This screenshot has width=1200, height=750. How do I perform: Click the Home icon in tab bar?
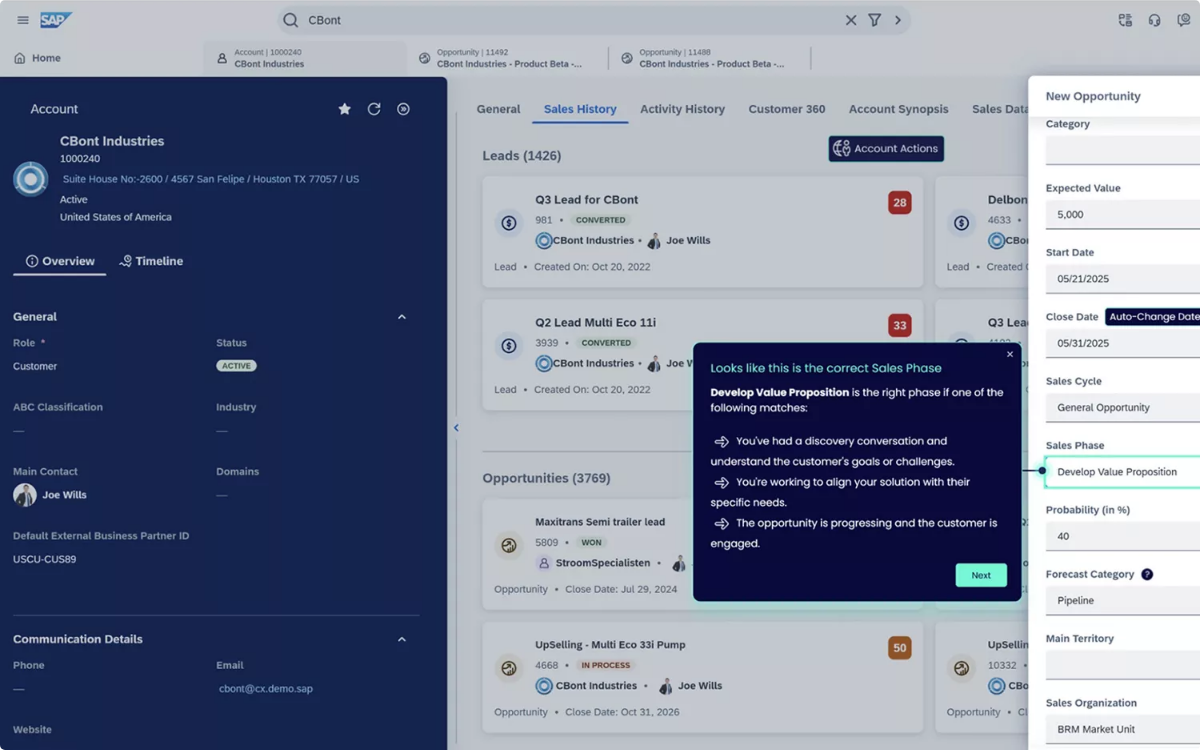pyautogui.click(x=20, y=58)
